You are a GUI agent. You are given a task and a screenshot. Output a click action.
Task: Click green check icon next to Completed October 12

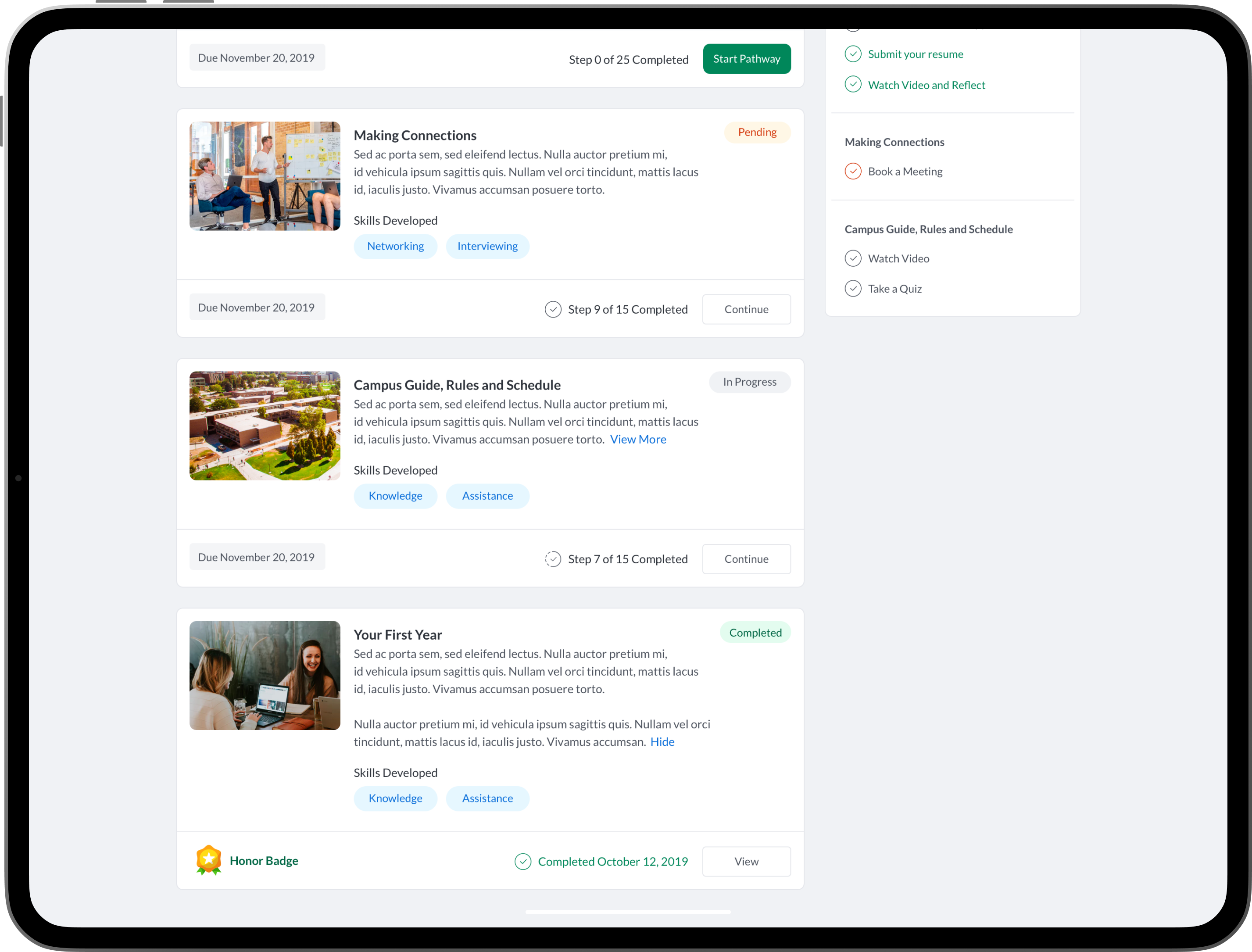pyautogui.click(x=523, y=861)
